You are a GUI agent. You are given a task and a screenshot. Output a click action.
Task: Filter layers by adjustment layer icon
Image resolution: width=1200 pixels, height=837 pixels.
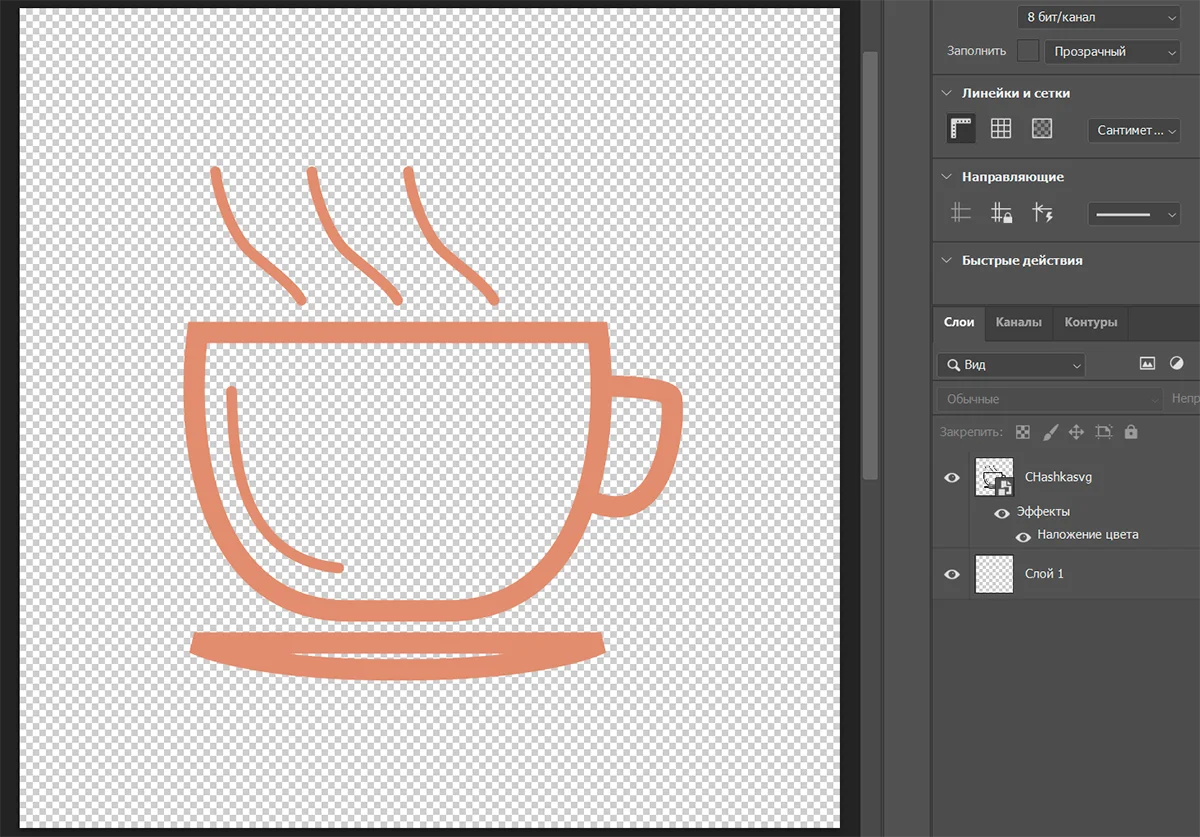tap(1177, 365)
